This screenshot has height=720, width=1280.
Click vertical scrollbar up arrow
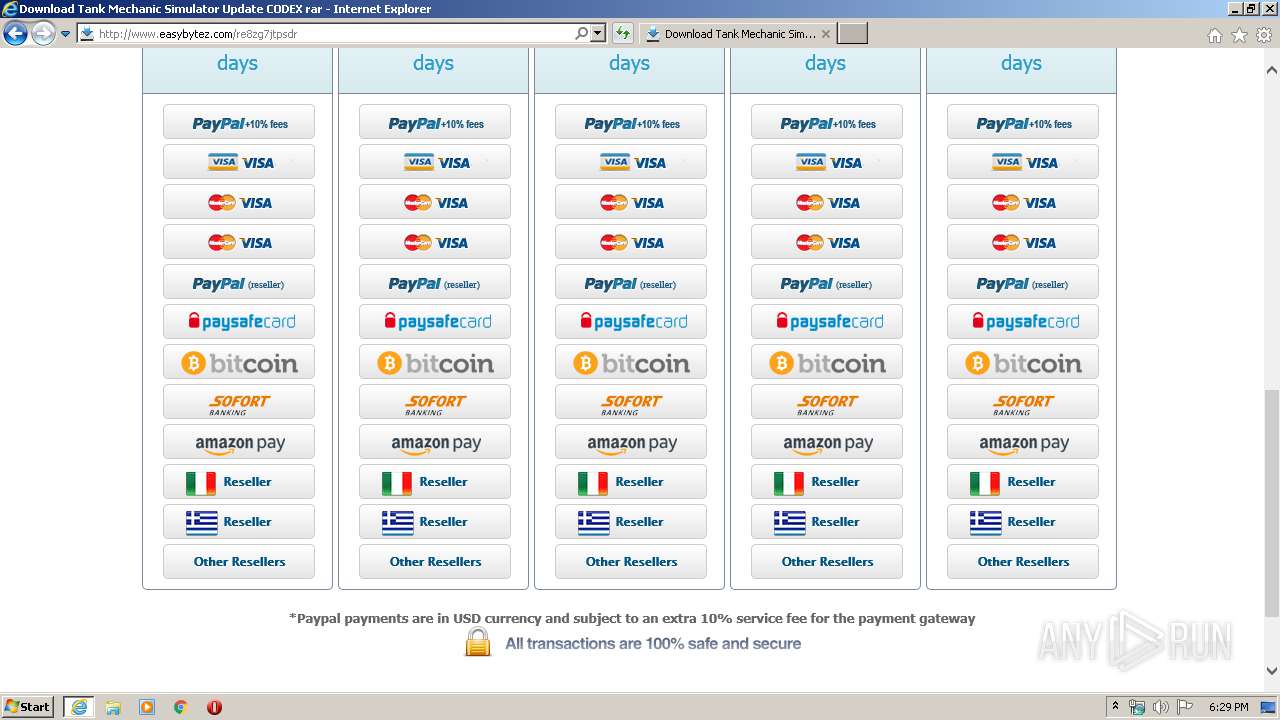(1272, 70)
